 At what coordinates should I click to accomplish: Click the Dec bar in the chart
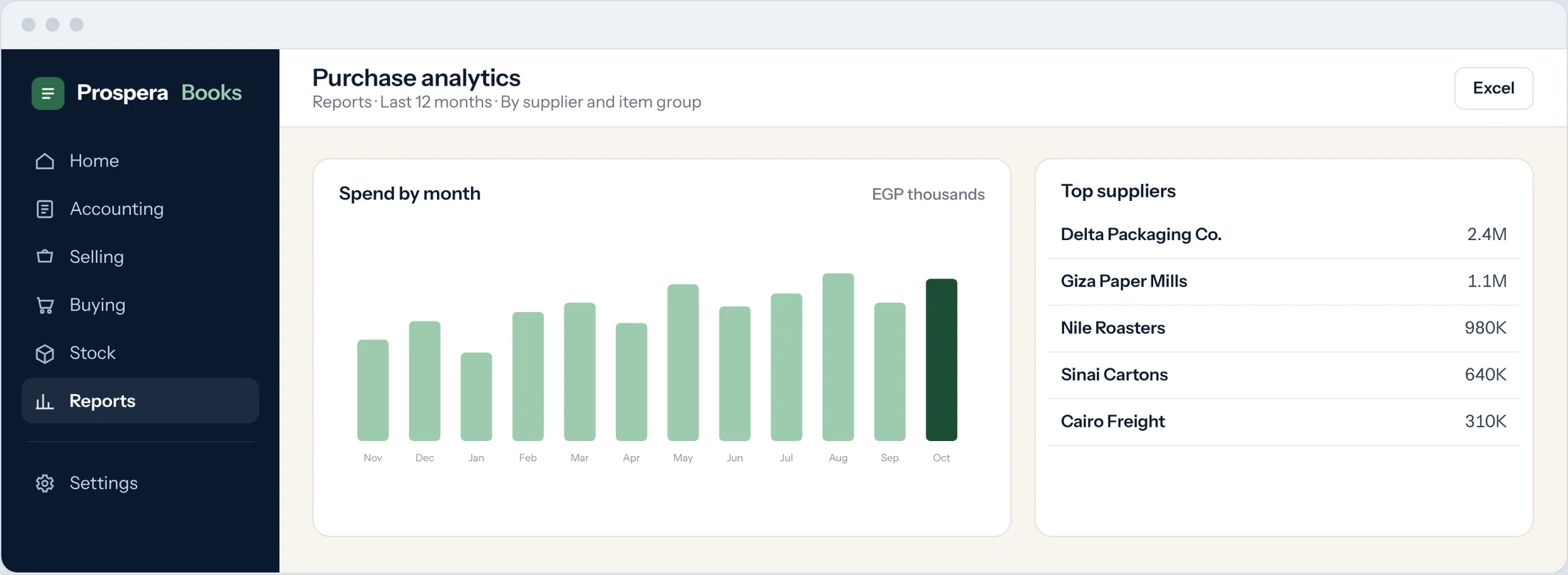425,381
